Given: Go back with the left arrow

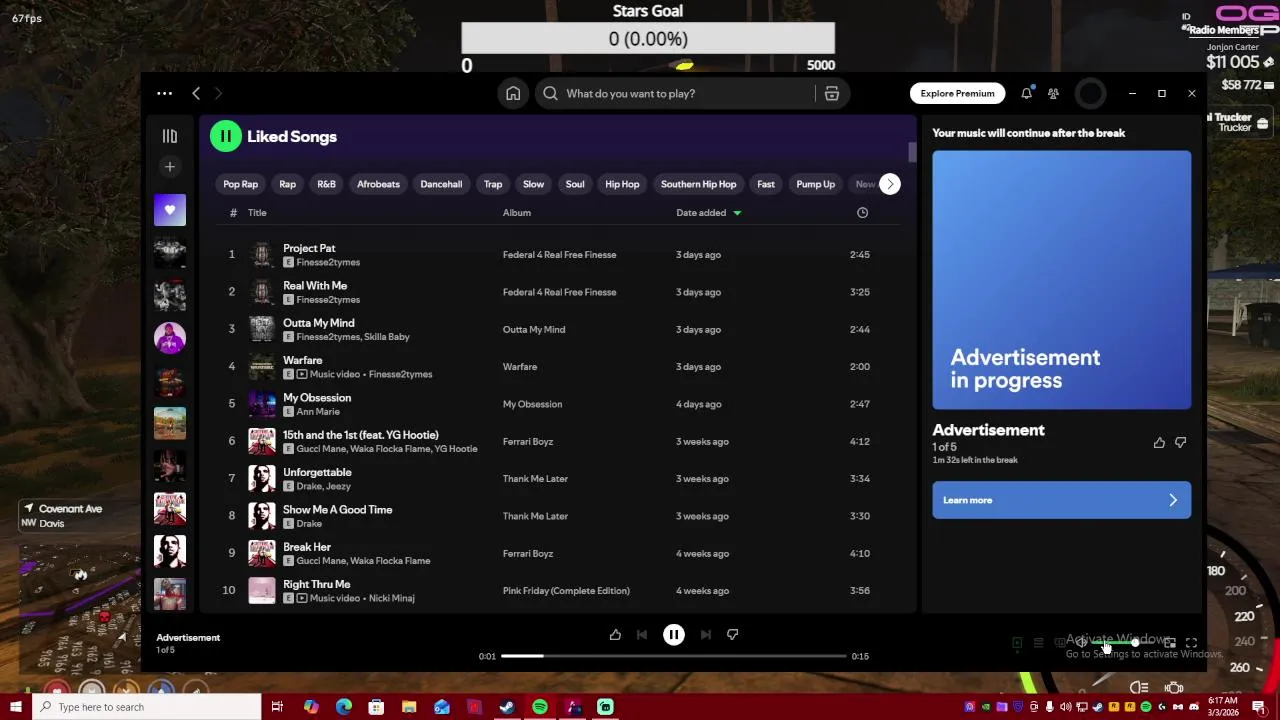Looking at the screenshot, I should point(196,93).
